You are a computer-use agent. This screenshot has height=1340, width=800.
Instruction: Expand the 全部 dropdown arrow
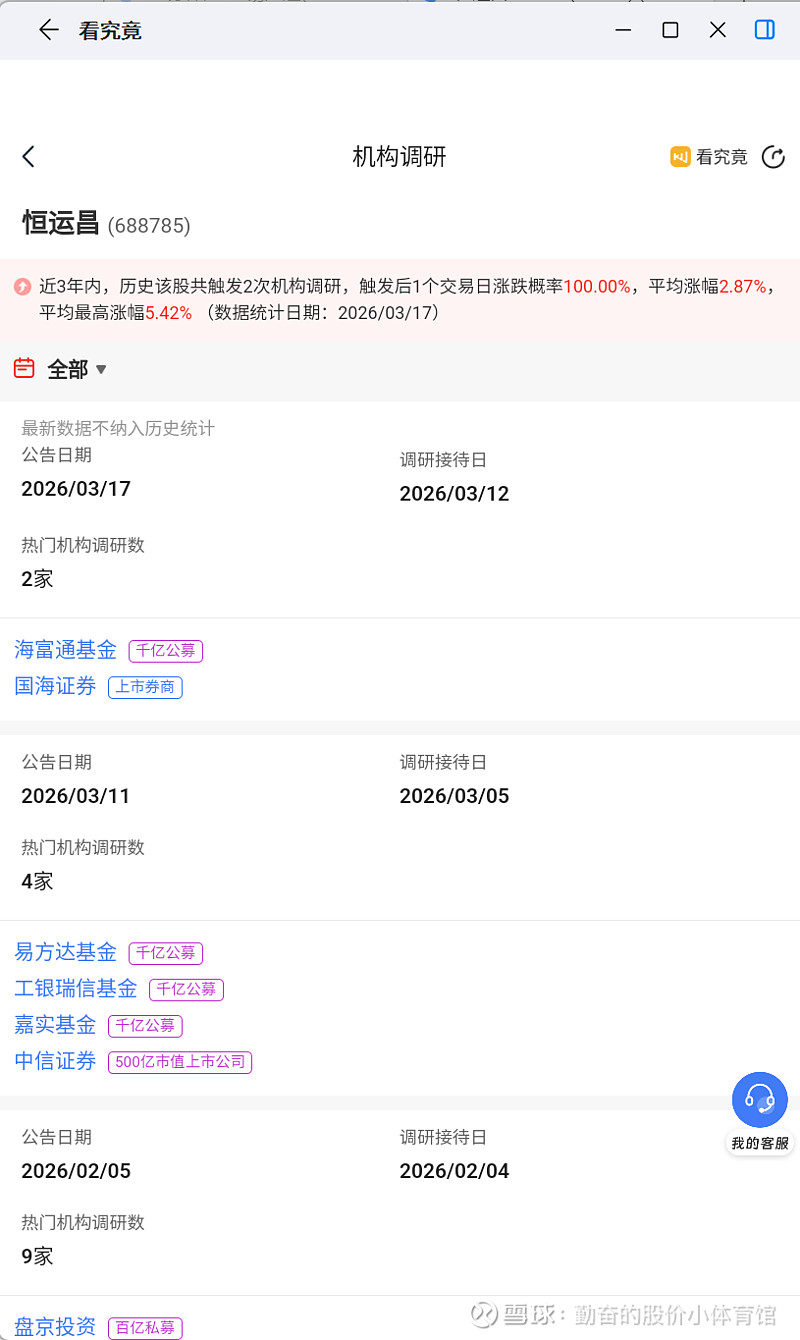pyautogui.click(x=101, y=370)
